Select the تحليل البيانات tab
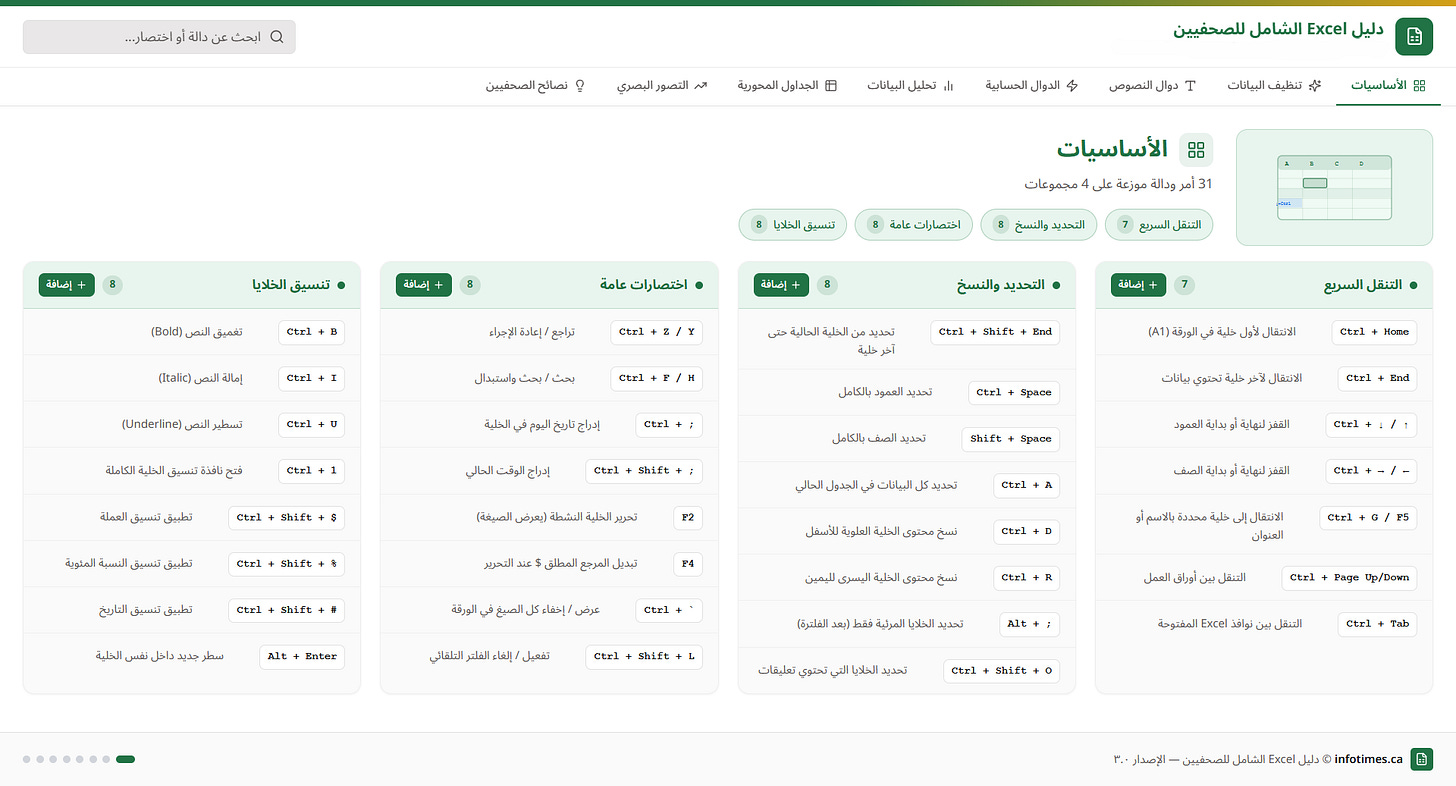Viewport: 1456px width, 786px height. point(910,86)
